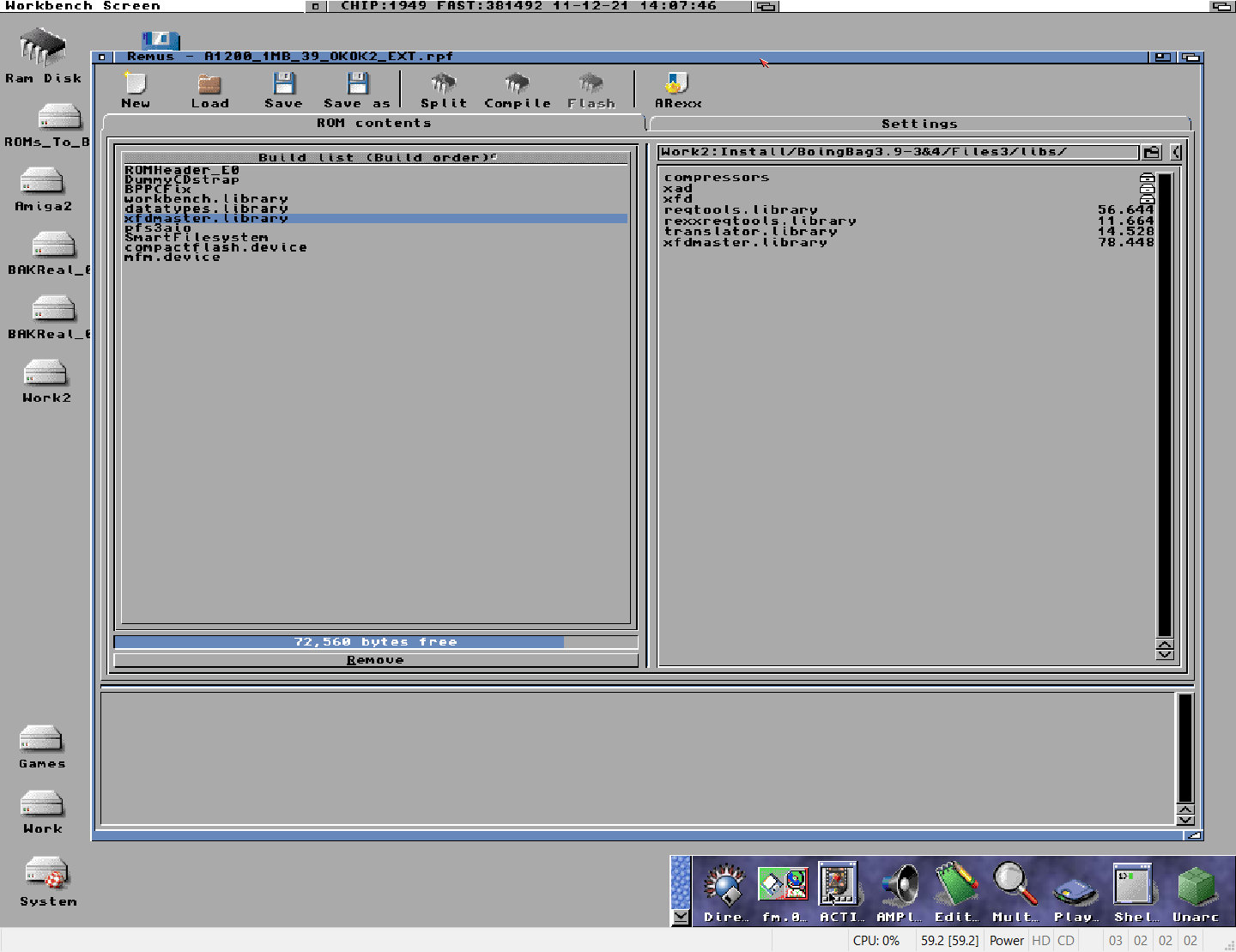Switch to the ROM contents tab

(x=373, y=123)
